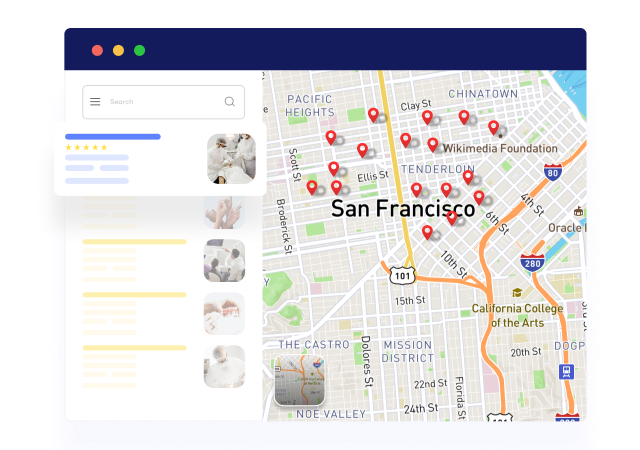This screenshot has width=640, height=450.
Task: Click the map pin under Clay St
Action: click(427, 118)
